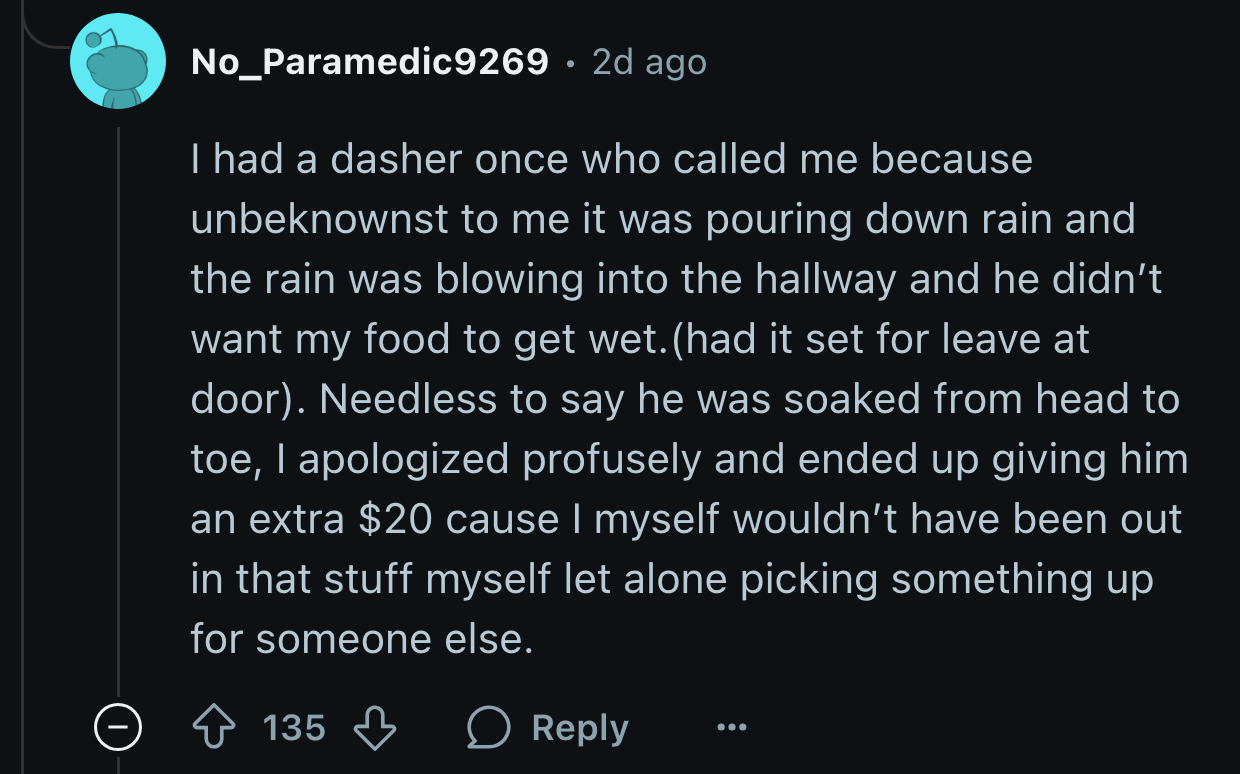The image size is (1240, 774).
Task: Open the "2d ago" timestamp permalink
Action: tap(649, 62)
